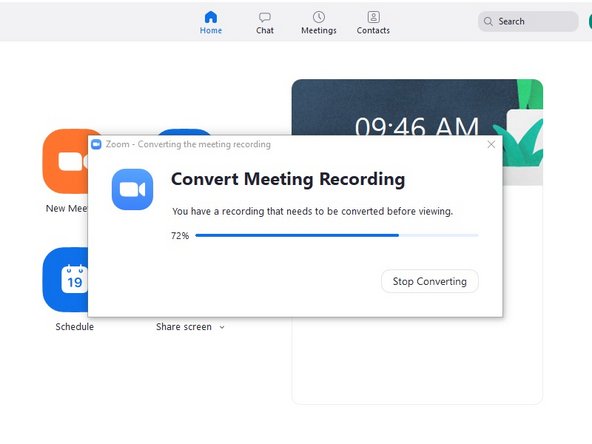The width and height of the screenshot is (592, 444).
Task: Click the Convert Meeting Recording heading
Action: click(x=288, y=179)
